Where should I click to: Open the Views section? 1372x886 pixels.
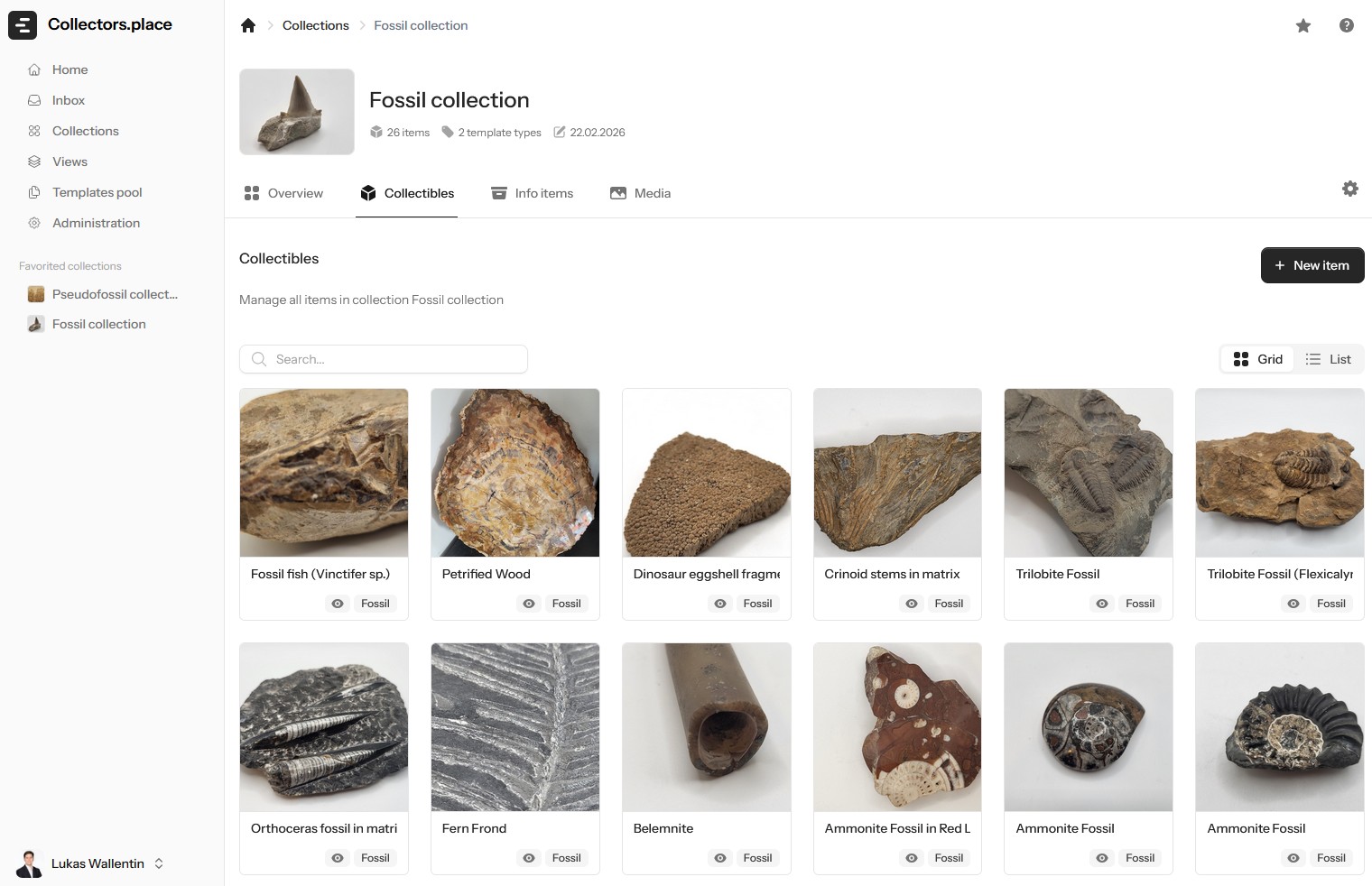(x=69, y=162)
